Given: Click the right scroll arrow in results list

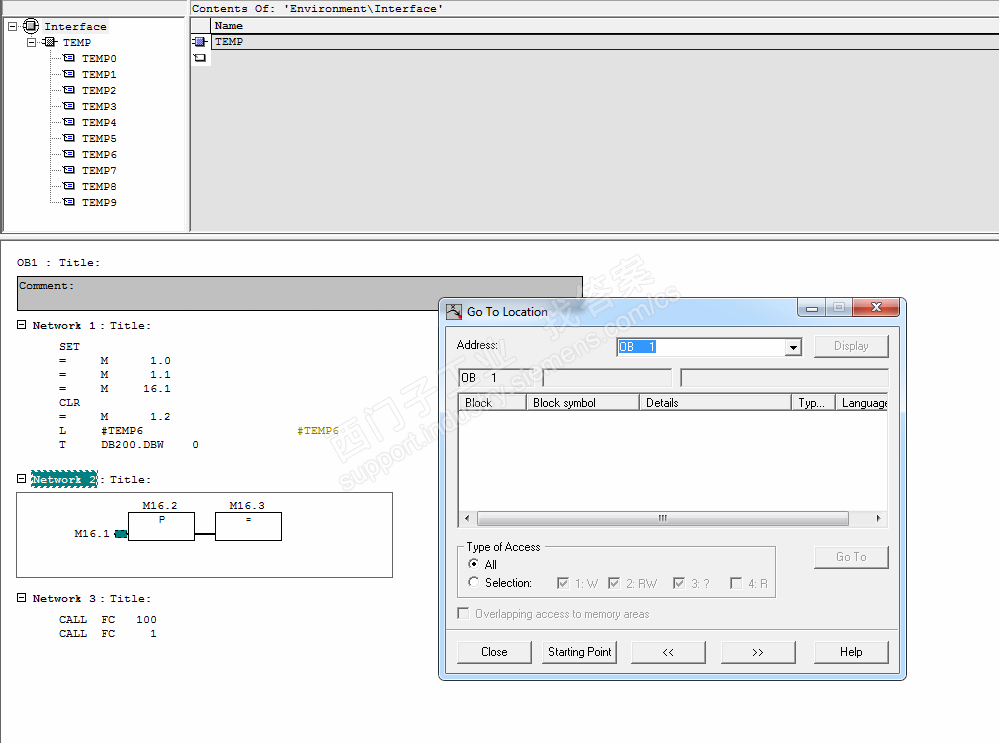Looking at the screenshot, I should (x=879, y=518).
